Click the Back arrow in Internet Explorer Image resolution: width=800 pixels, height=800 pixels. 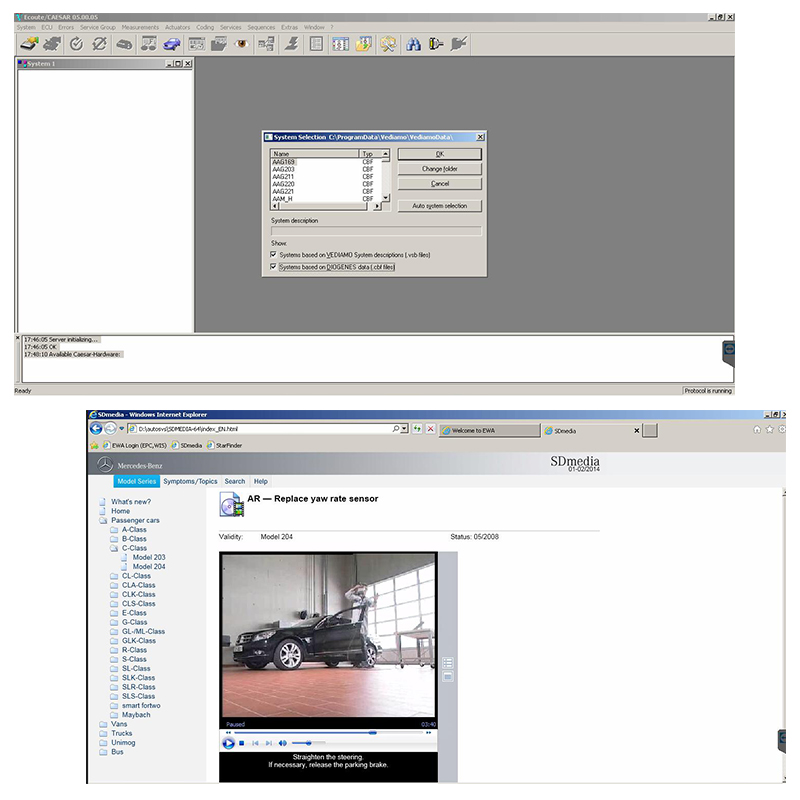click(x=96, y=429)
